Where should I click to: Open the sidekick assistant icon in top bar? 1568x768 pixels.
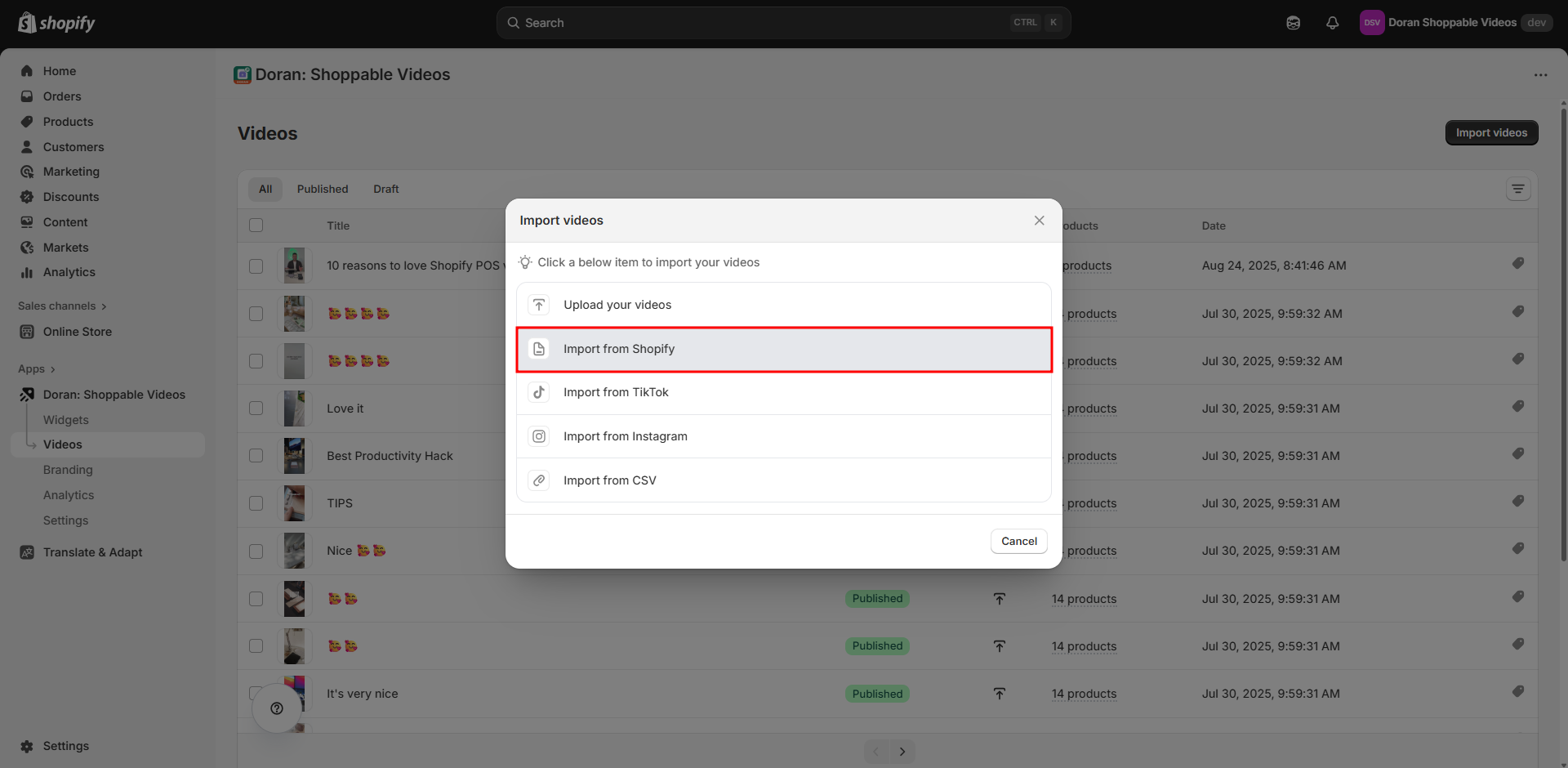[x=1293, y=23]
